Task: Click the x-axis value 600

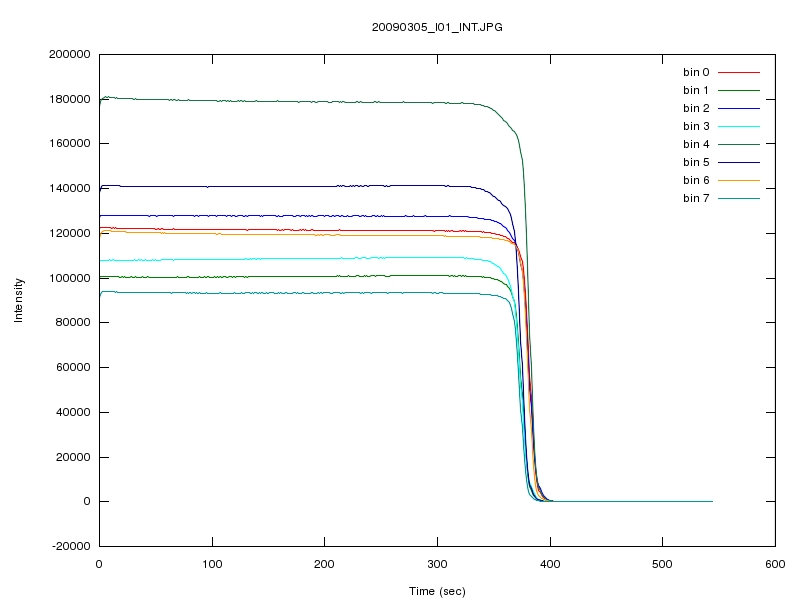Action: click(x=775, y=564)
